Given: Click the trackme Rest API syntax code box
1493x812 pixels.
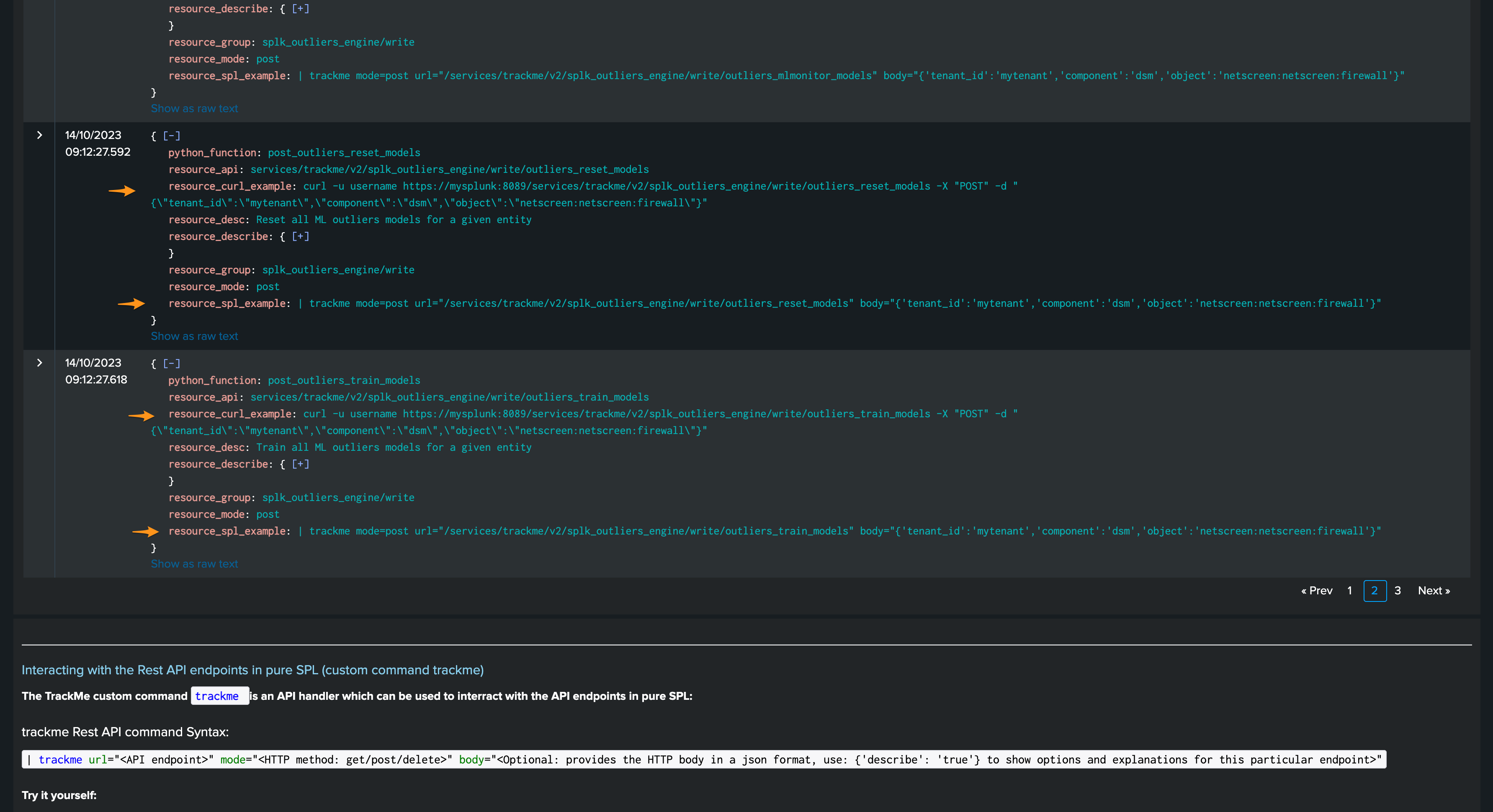Looking at the screenshot, I should tap(704, 759).
